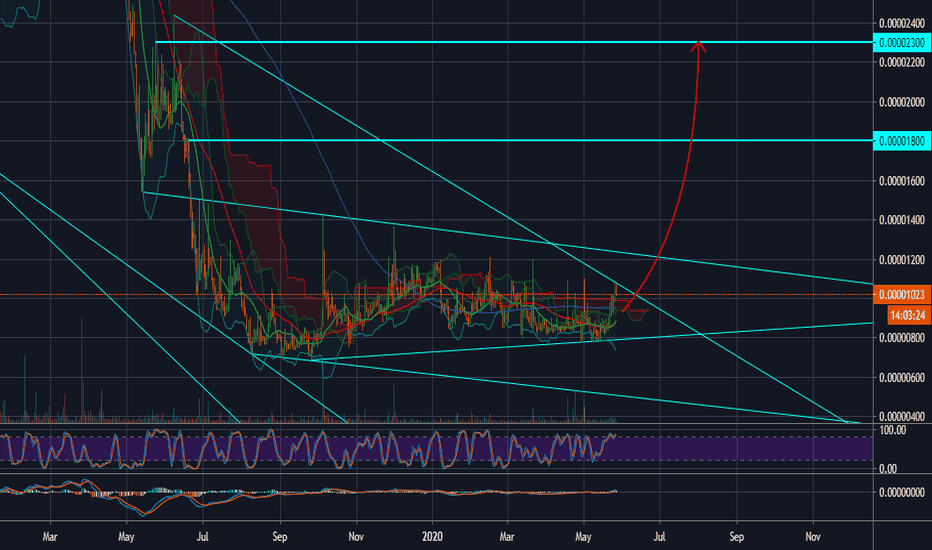
Task: Click the 0.00002400 price axis label
Action: coord(902,24)
